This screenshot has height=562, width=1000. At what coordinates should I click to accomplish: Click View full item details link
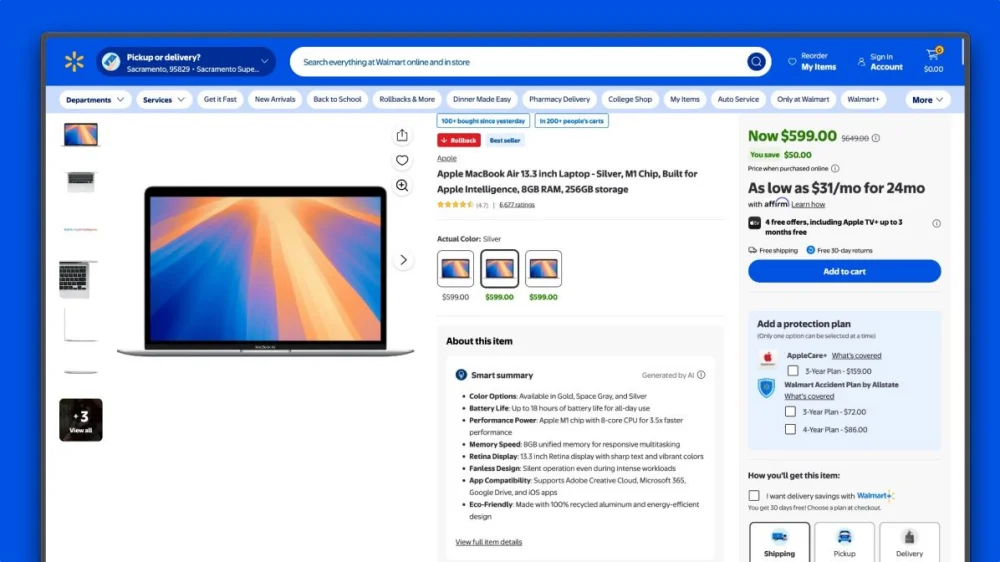coord(489,542)
